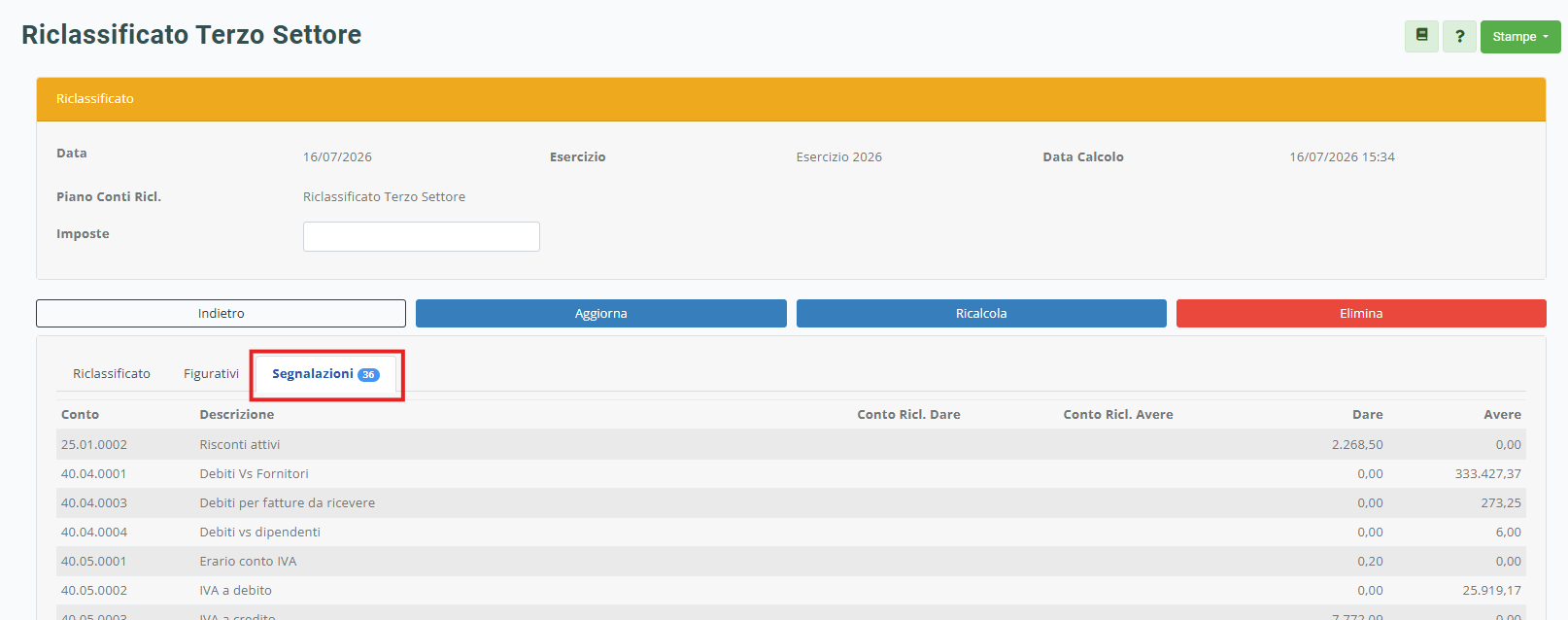Click the Conto column header
Screen dimensions: 1568x620
[80, 414]
